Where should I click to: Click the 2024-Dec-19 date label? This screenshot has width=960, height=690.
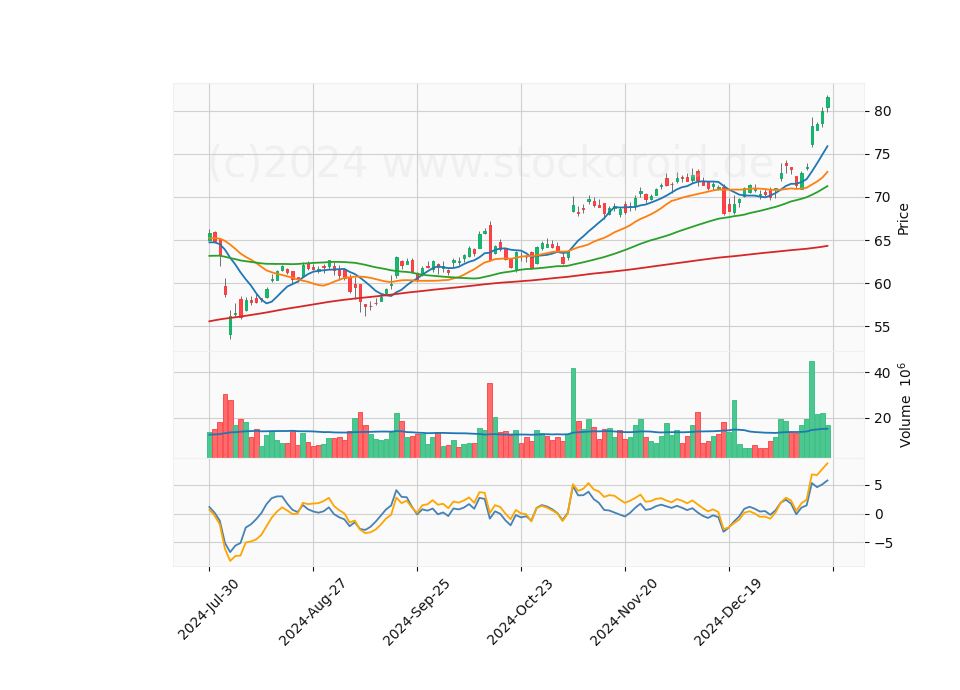coord(728,612)
